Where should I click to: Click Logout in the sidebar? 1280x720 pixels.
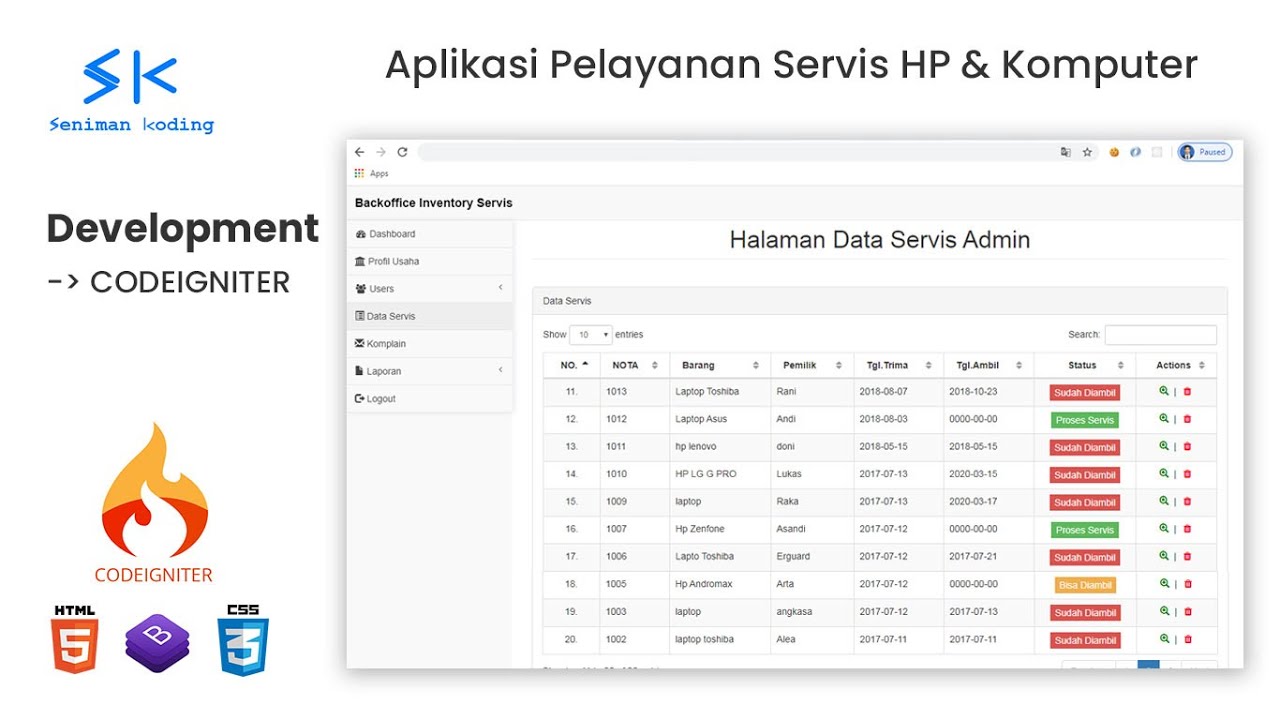(x=430, y=399)
